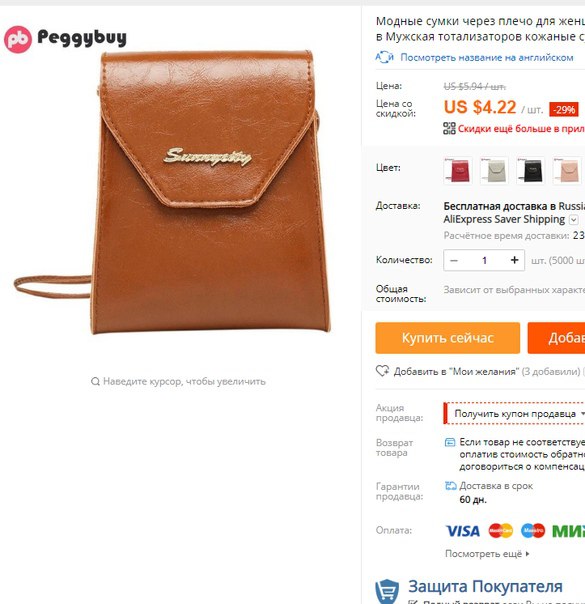Choose the black bag color option
The height and width of the screenshot is (604, 585).
pyautogui.click(x=530, y=171)
